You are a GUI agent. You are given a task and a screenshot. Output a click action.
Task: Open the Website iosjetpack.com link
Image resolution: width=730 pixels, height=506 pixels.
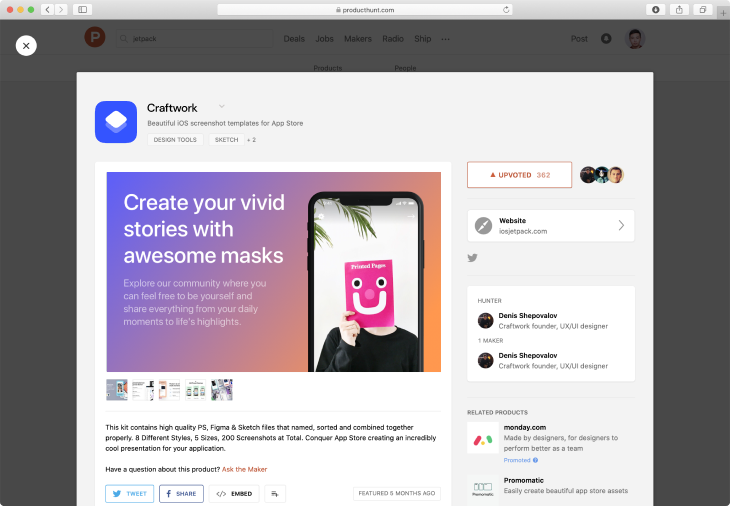pos(551,226)
